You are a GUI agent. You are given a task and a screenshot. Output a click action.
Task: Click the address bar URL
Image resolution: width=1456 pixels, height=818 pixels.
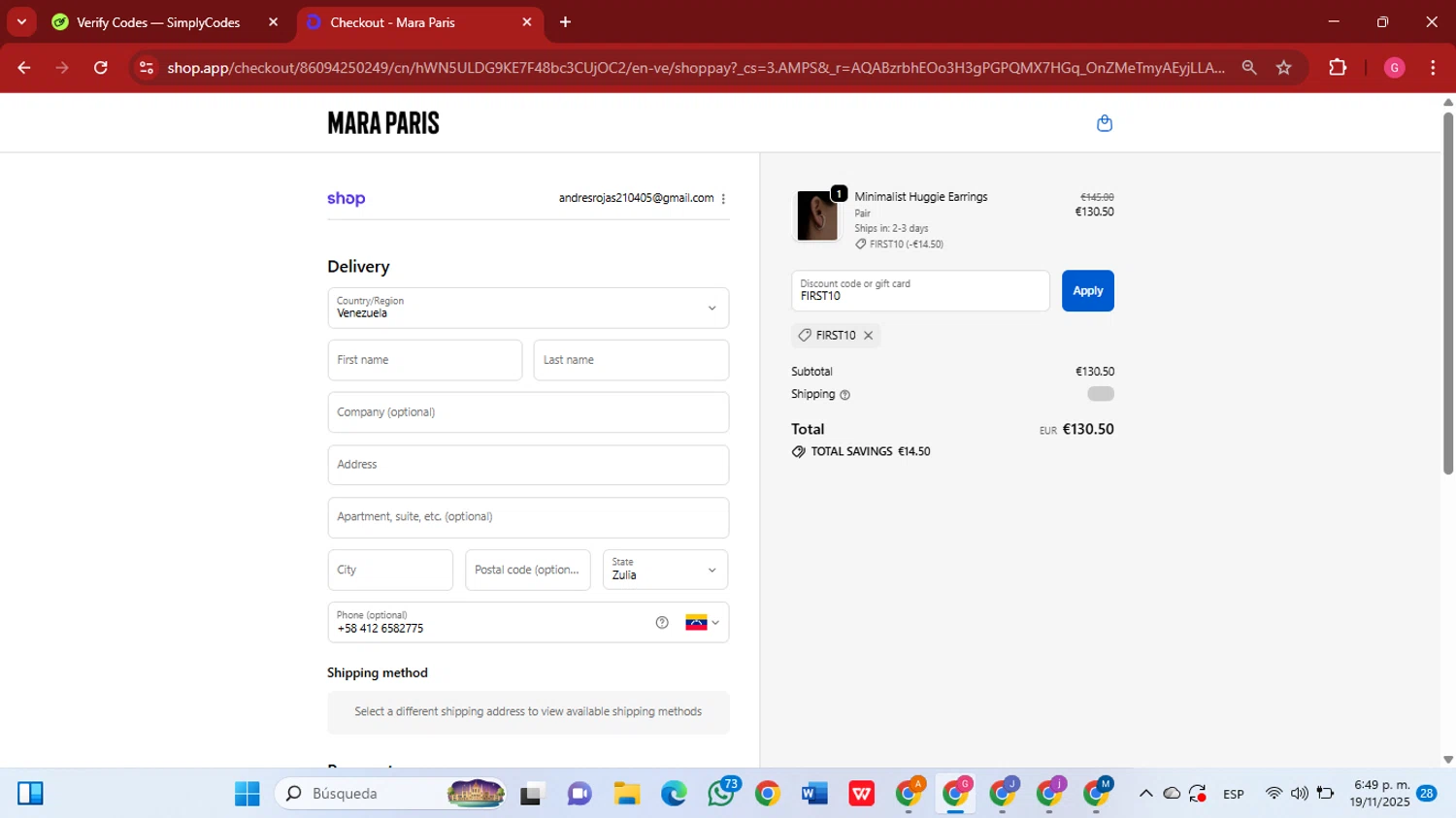(x=695, y=68)
